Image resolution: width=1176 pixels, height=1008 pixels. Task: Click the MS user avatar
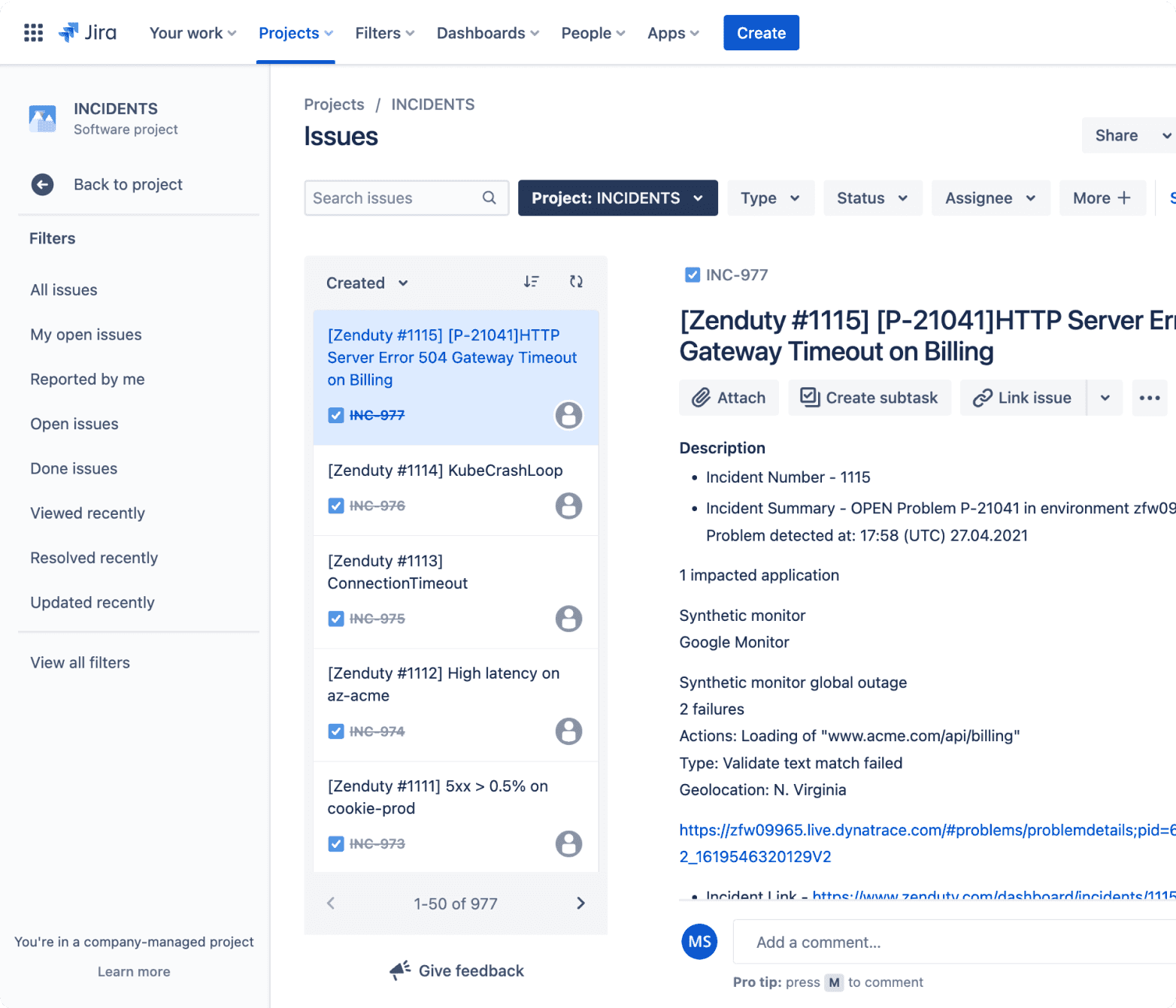click(x=699, y=942)
